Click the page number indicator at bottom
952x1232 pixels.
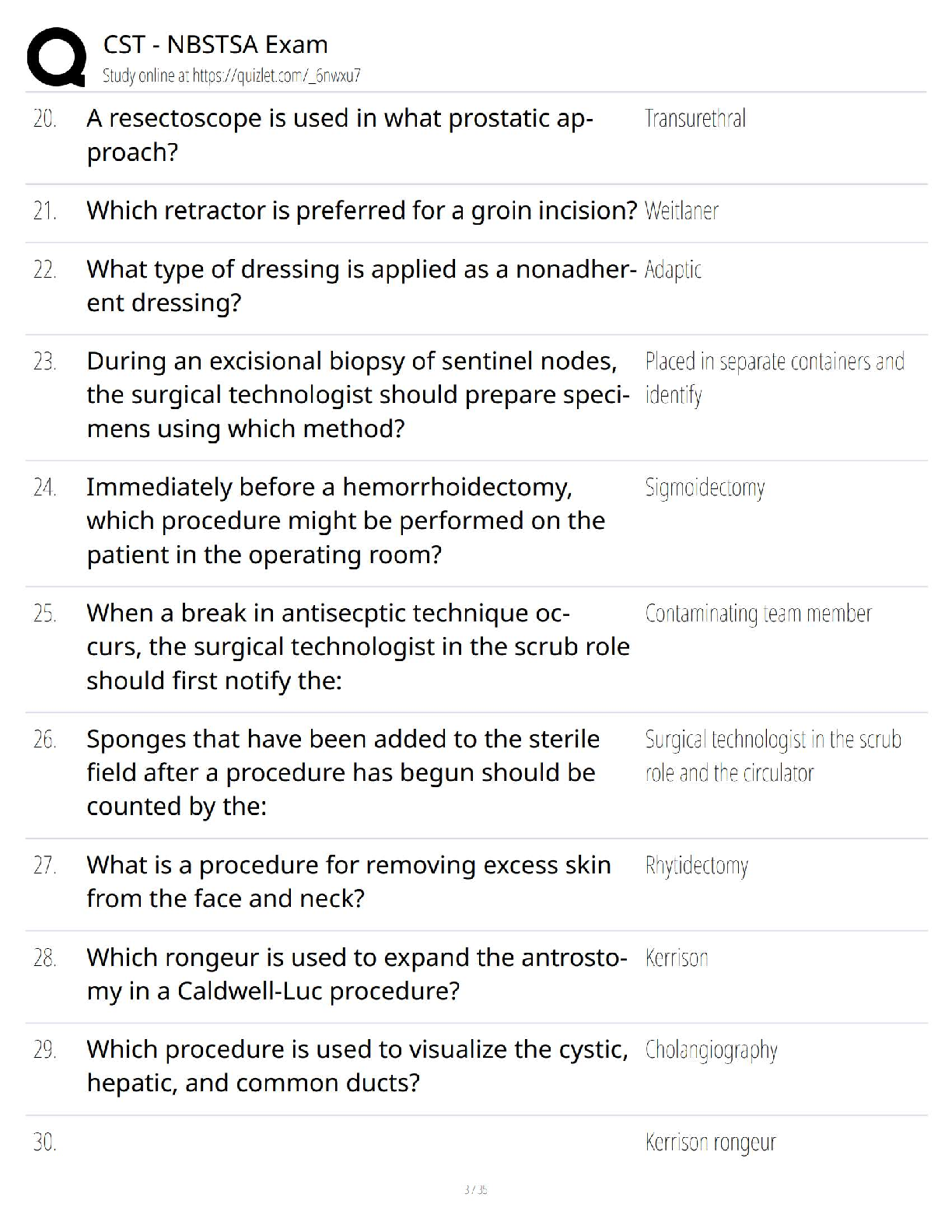(475, 1189)
